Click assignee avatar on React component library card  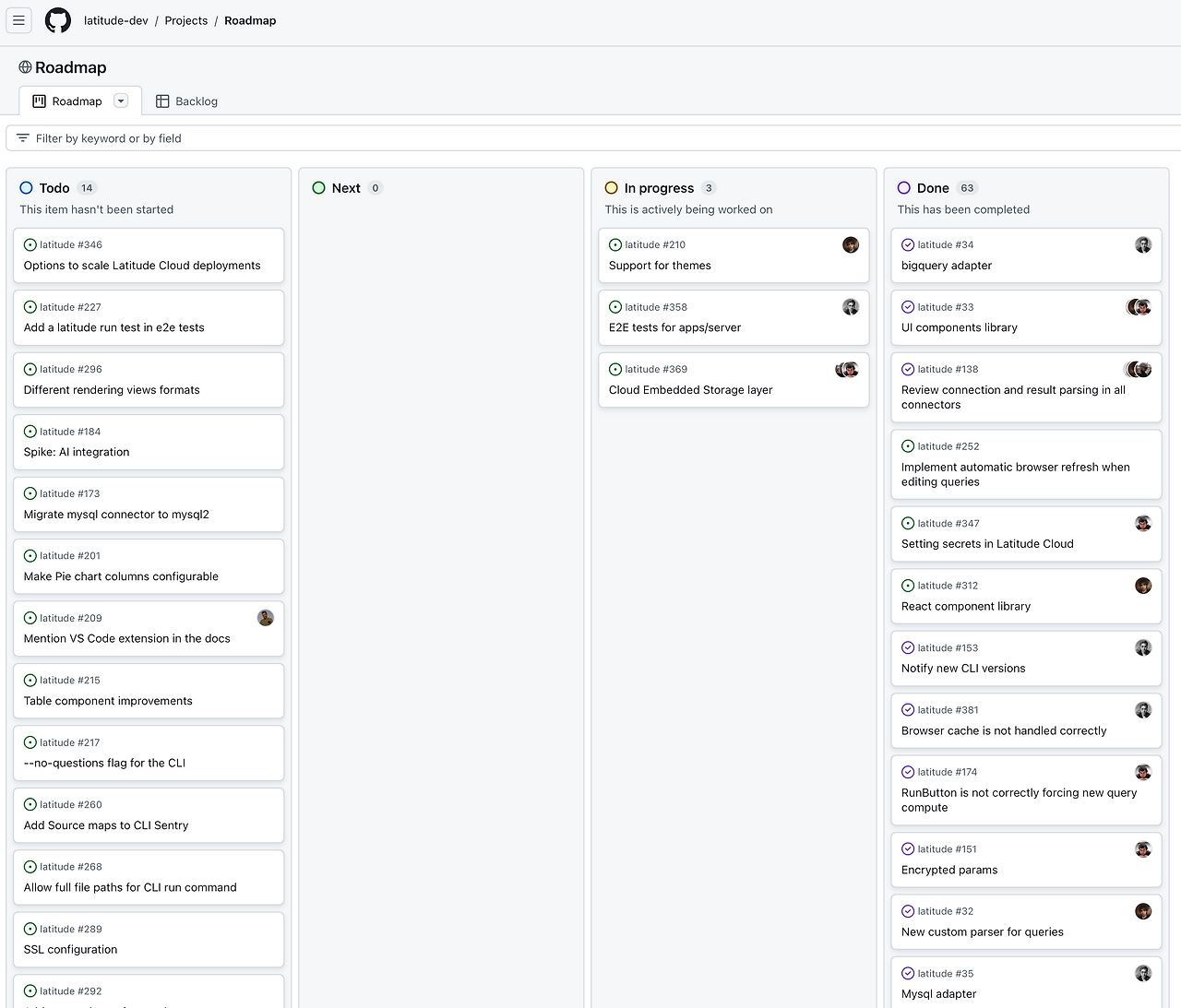point(1143,586)
